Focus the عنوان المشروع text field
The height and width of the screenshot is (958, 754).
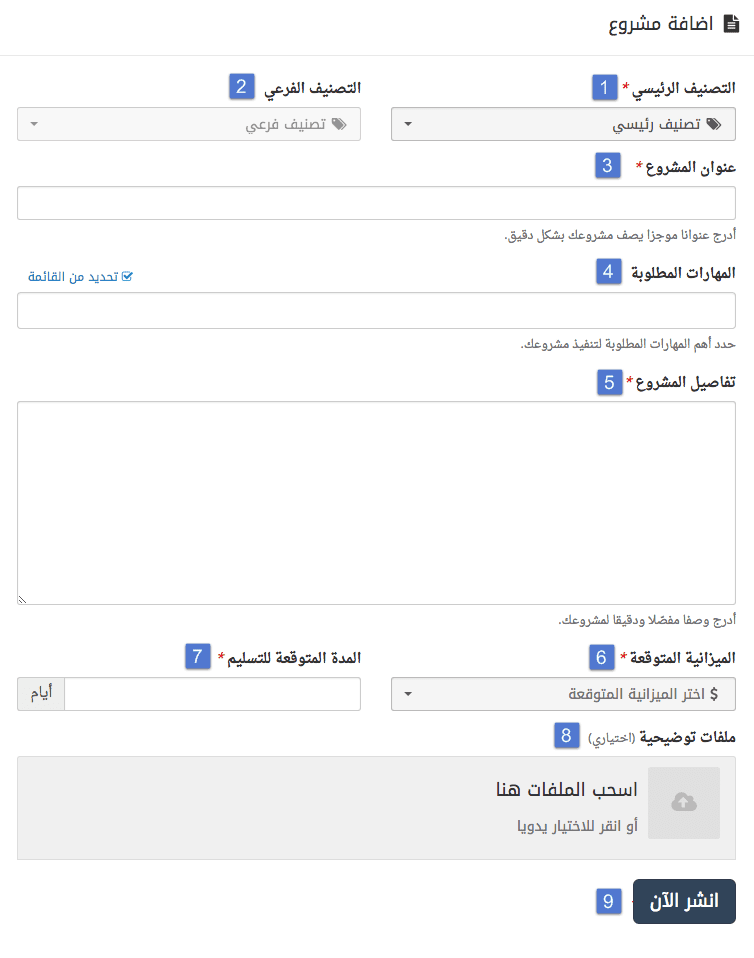click(x=376, y=203)
